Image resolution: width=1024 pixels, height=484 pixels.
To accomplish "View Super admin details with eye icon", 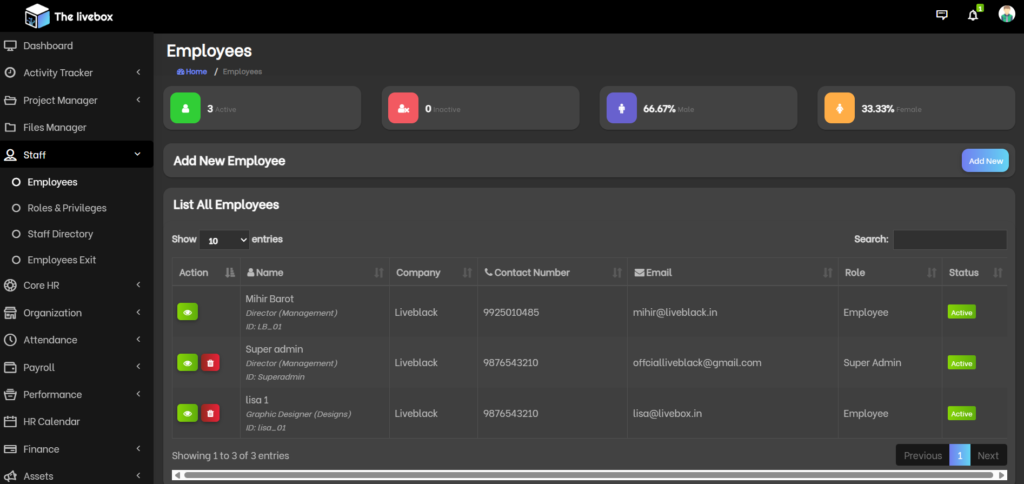I will click(188, 362).
